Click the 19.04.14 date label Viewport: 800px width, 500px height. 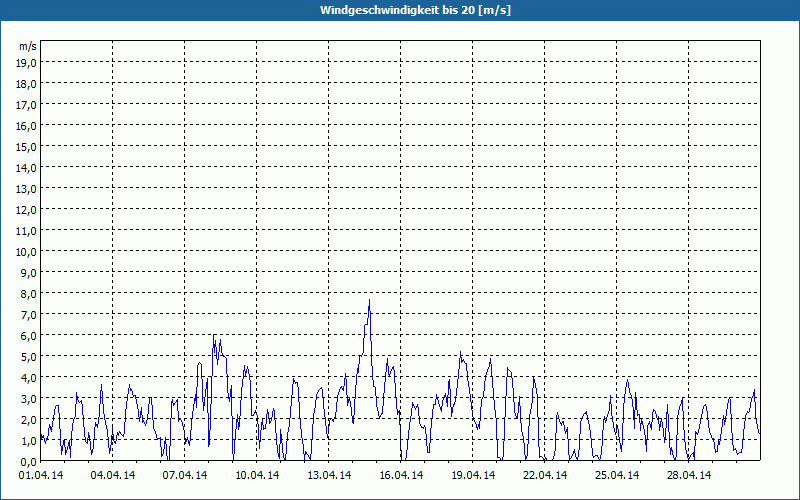click(473, 476)
